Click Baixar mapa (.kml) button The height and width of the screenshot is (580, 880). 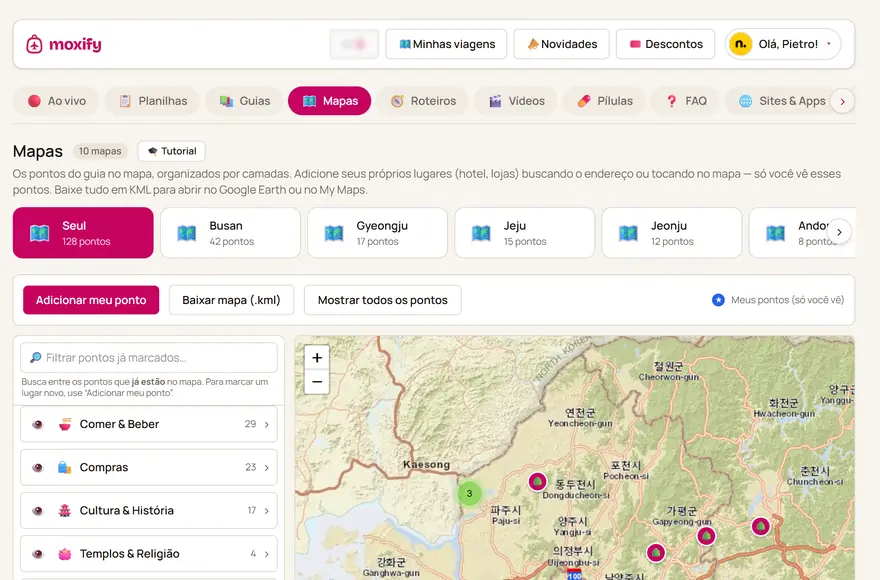tap(231, 300)
